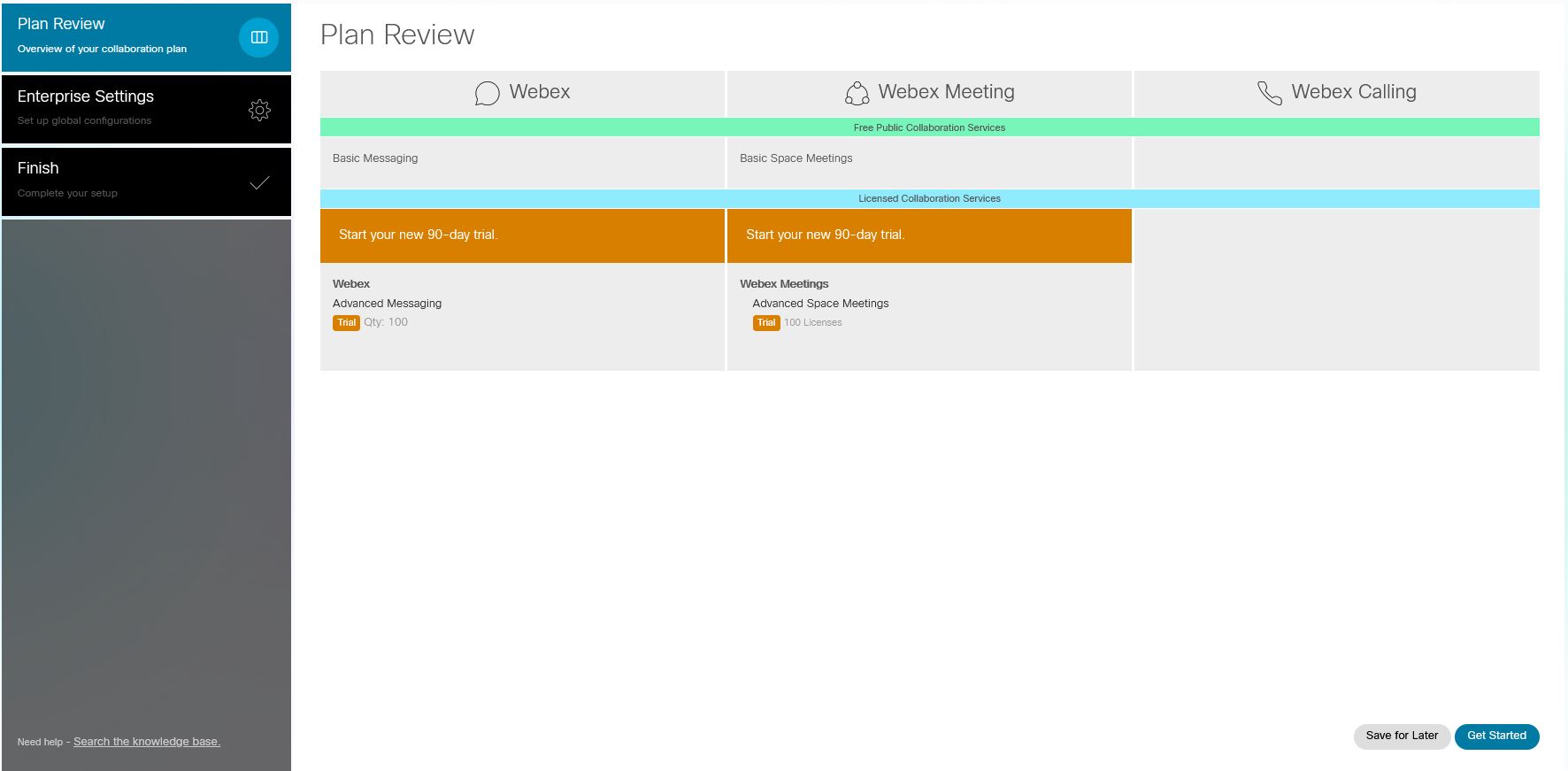The width and height of the screenshot is (1568, 771).
Task: Click the Licensed Collaboration Services band
Action: pos(929,198)
